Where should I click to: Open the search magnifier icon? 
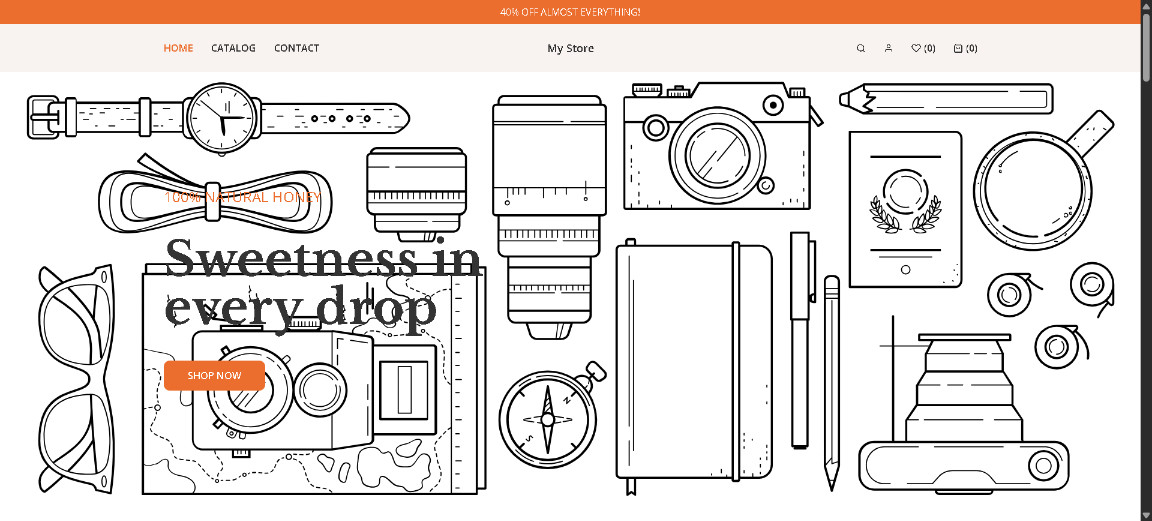861,48
